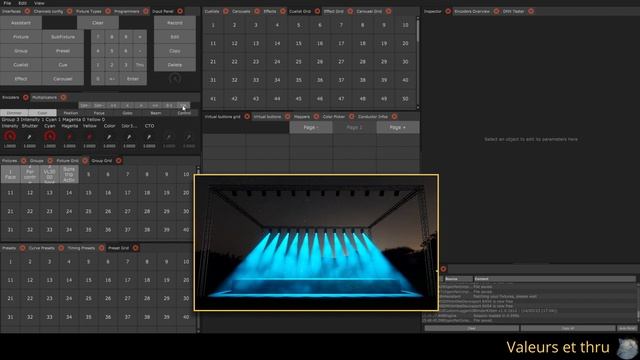Image resolution: width=640 pixels, height=360 pixels.
Task: Open the File menu
Action: pos(7,3)
